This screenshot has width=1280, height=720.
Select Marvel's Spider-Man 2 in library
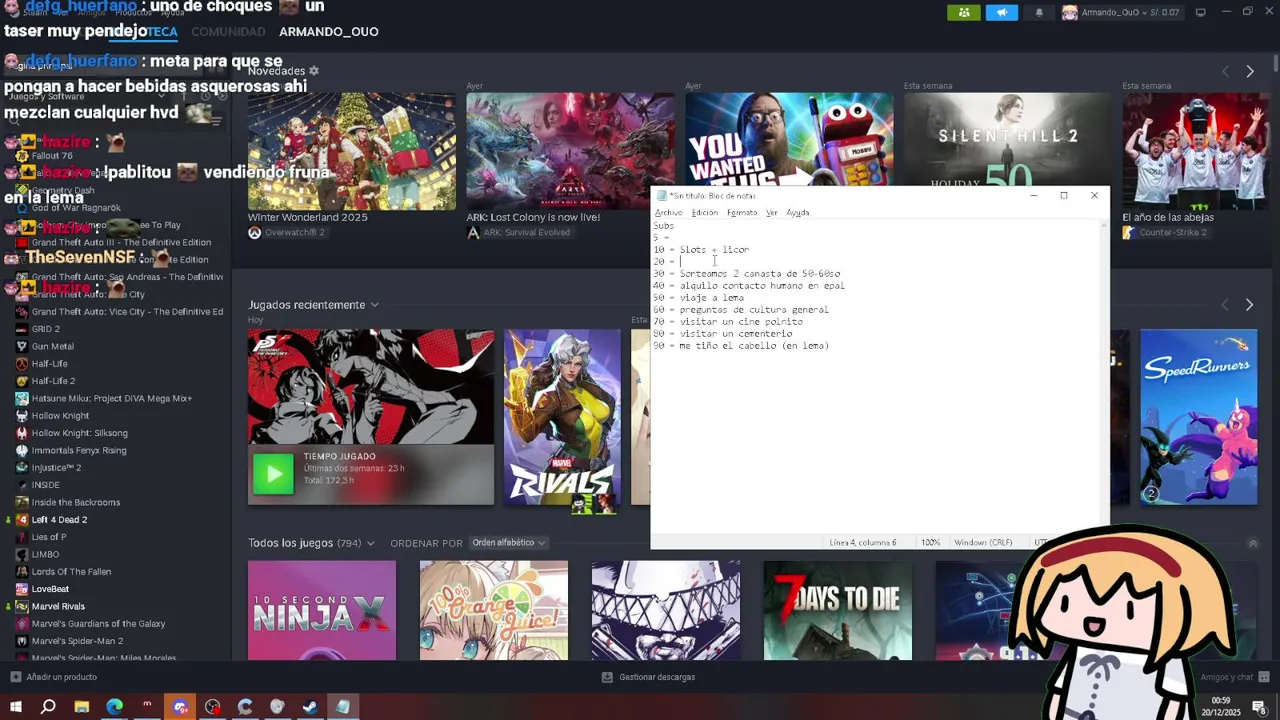click(x=77, y=641)
